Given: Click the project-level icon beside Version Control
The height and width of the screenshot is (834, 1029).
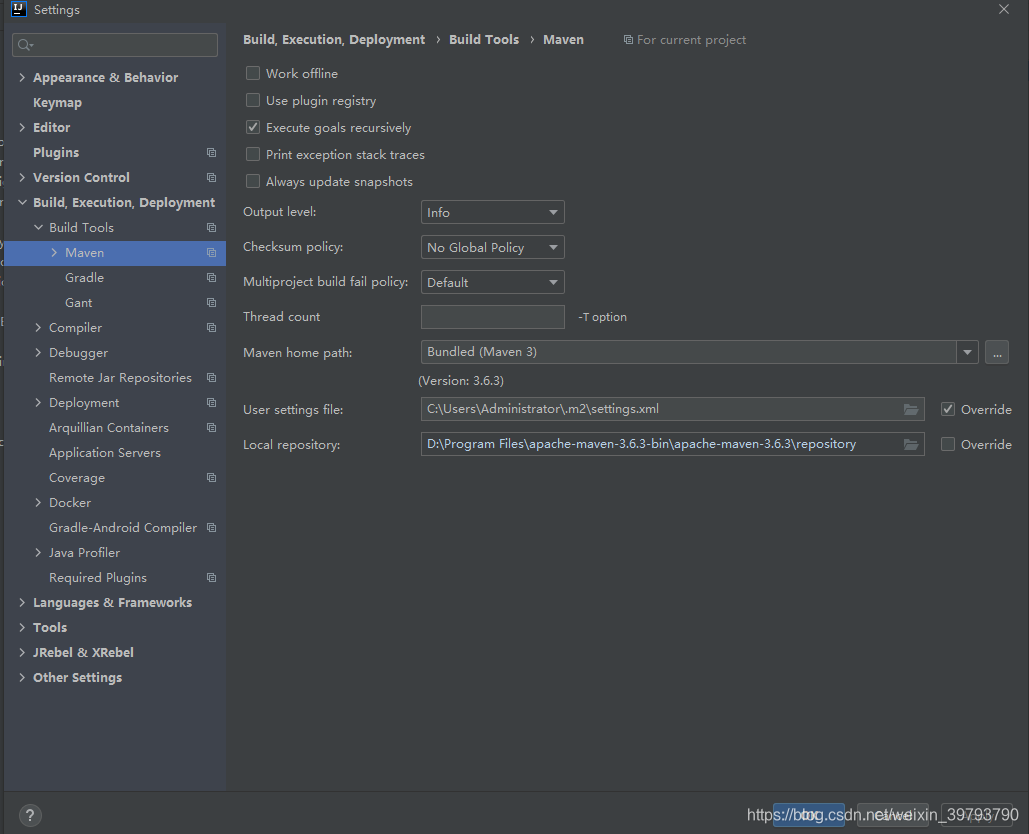Looking at the screenshot, I should pyautogui.click(x=211, y=178).
